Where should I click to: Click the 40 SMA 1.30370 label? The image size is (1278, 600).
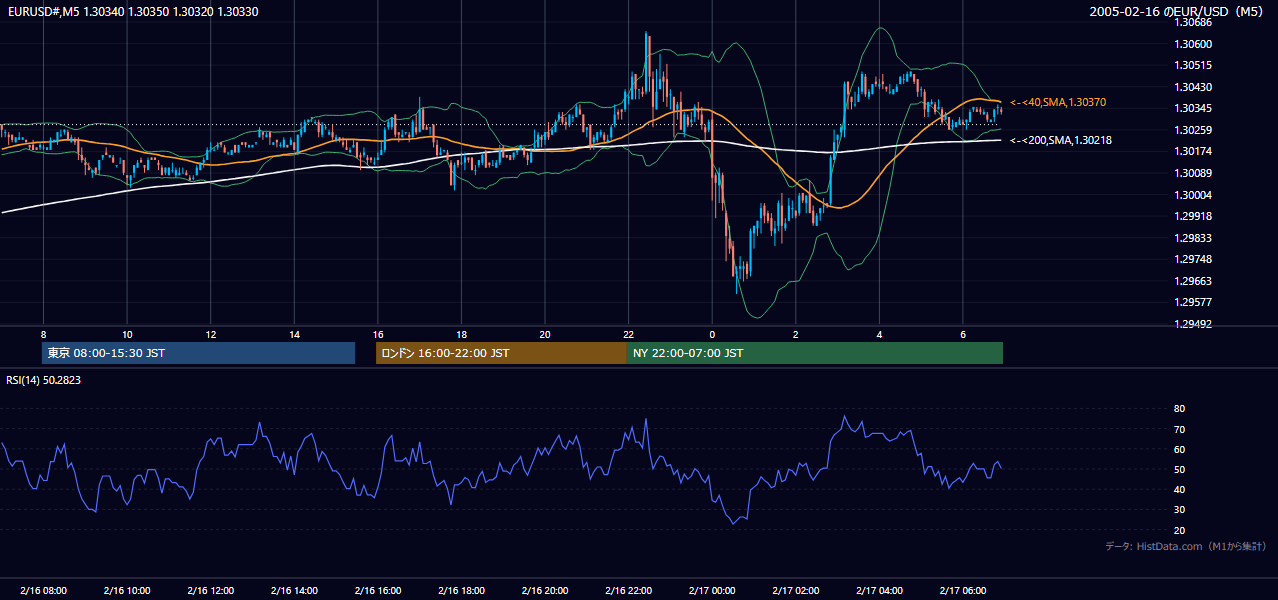pos(1058,102)
